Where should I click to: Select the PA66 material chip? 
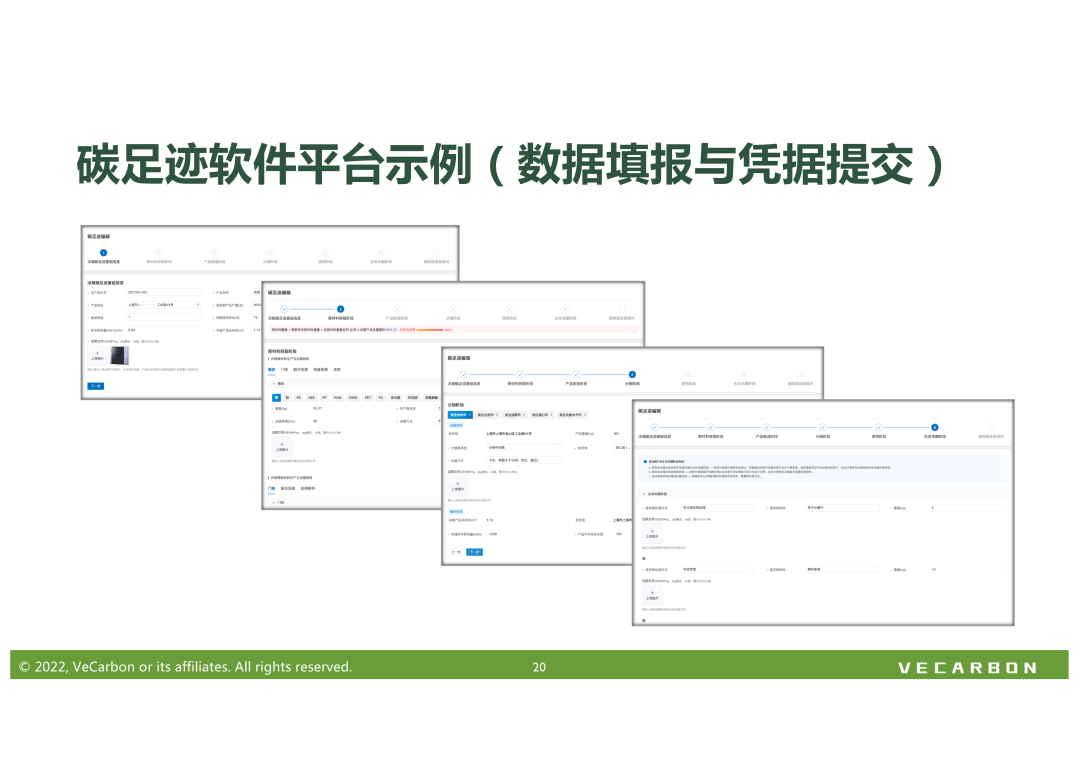353,398
